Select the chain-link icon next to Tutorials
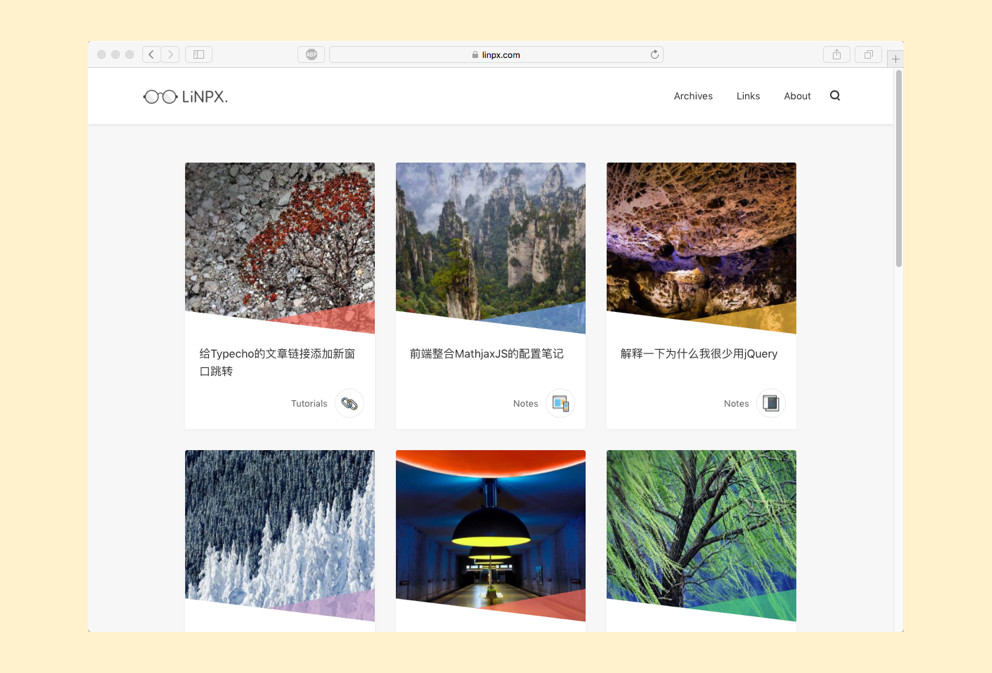This screenshot has height=673, width=992. point(349,403)
